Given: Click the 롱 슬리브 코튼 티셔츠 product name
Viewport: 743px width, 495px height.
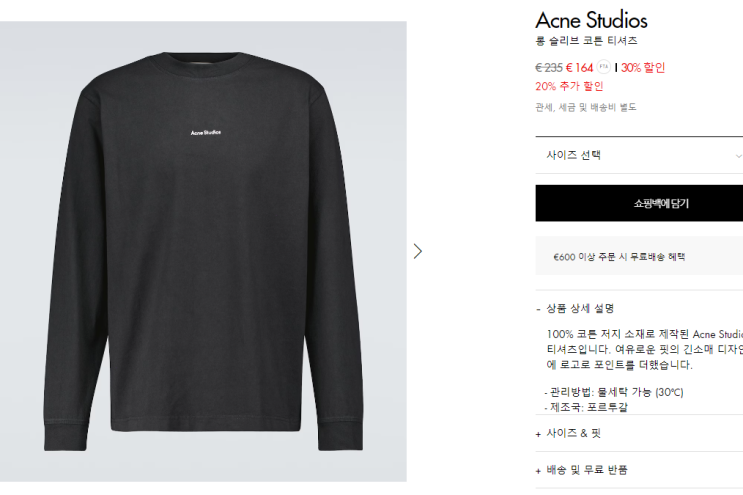Looking at the screenshot, I should coord(586,41).
